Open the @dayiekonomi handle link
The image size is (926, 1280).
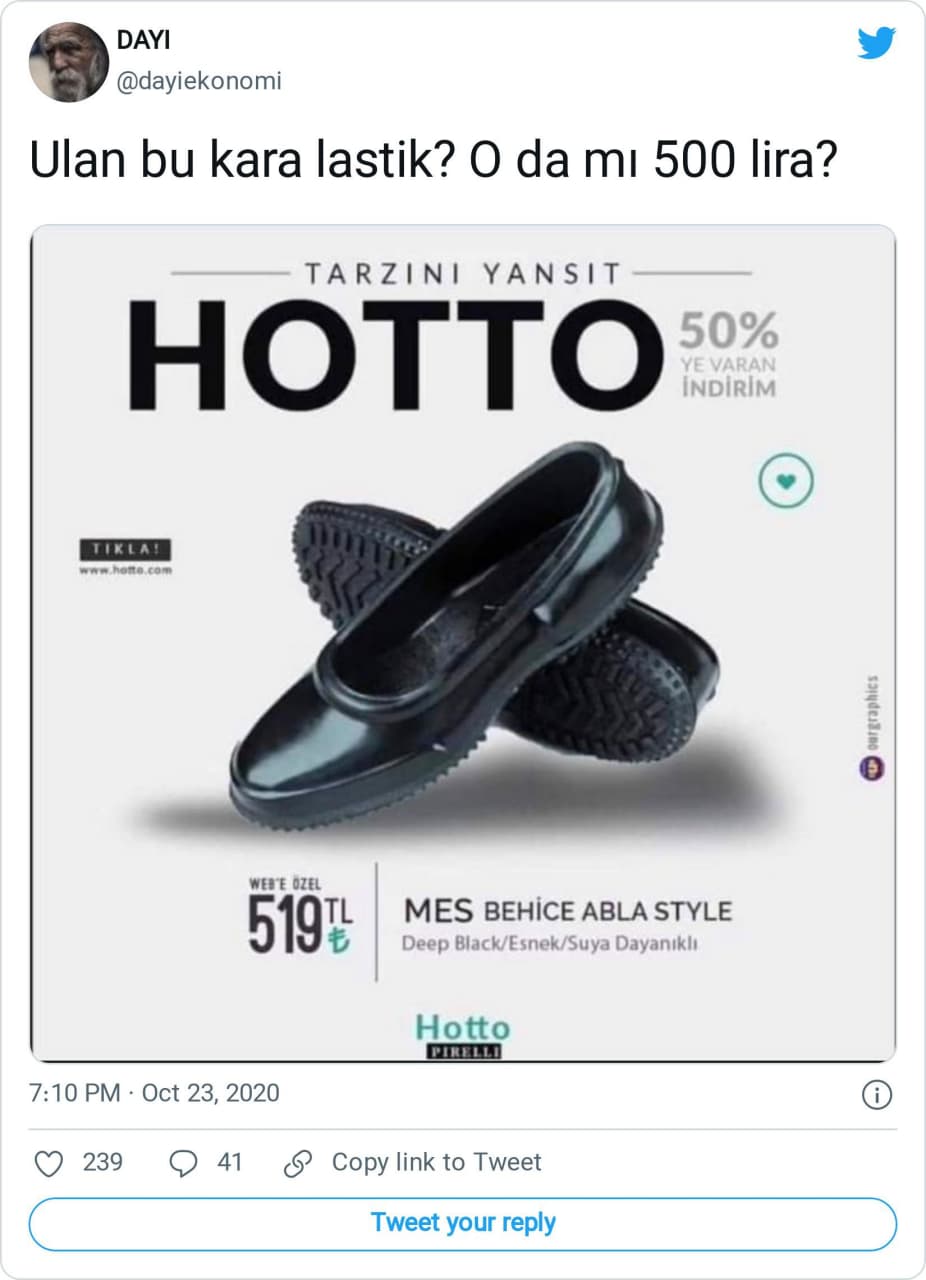point(199,81)
